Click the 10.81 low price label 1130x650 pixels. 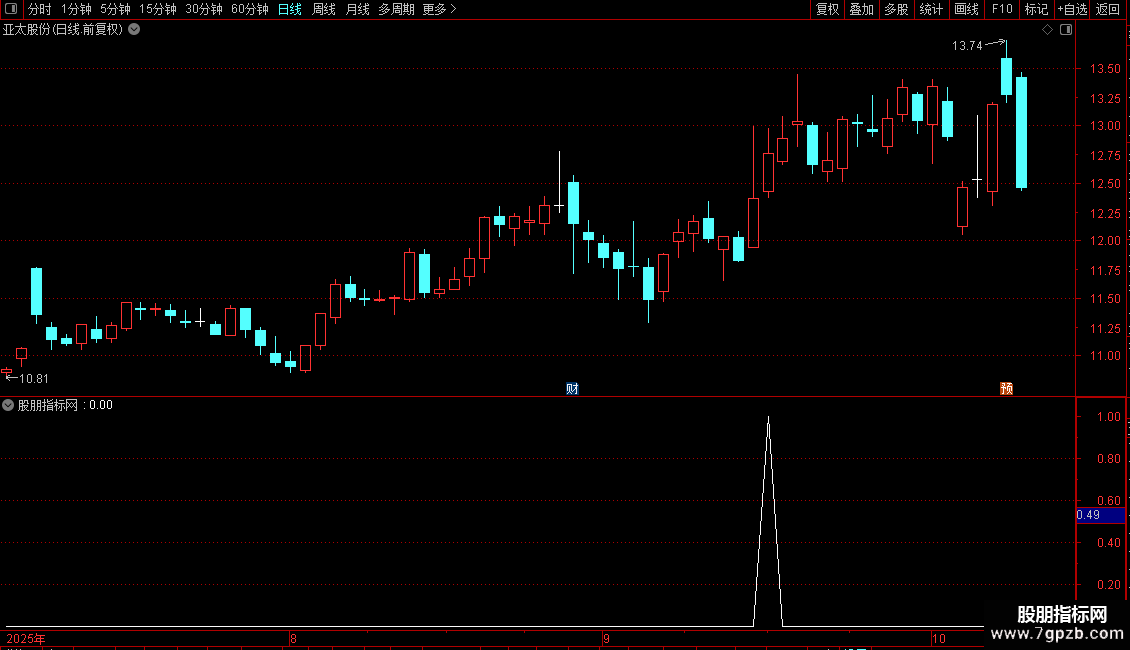(x=34, y=378)
